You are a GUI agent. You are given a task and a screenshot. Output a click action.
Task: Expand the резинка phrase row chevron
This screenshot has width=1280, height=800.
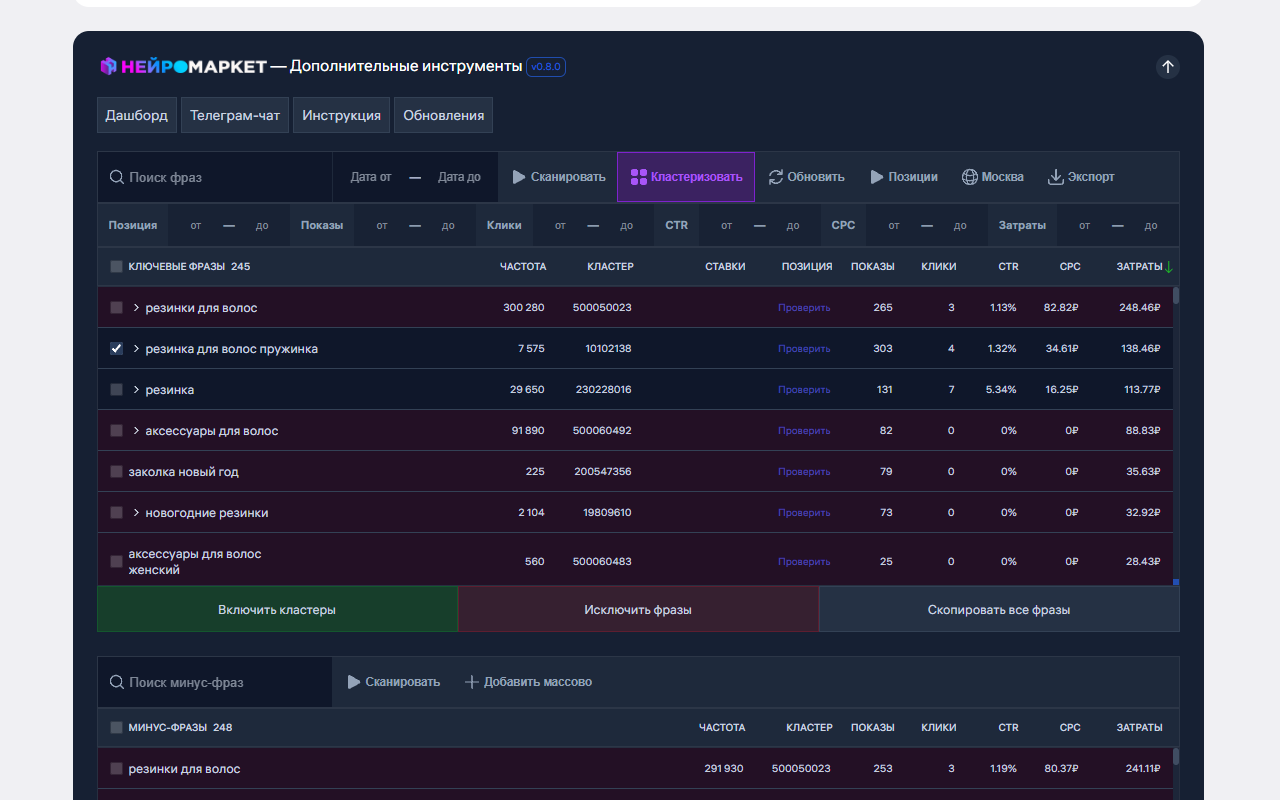(136, 390)
